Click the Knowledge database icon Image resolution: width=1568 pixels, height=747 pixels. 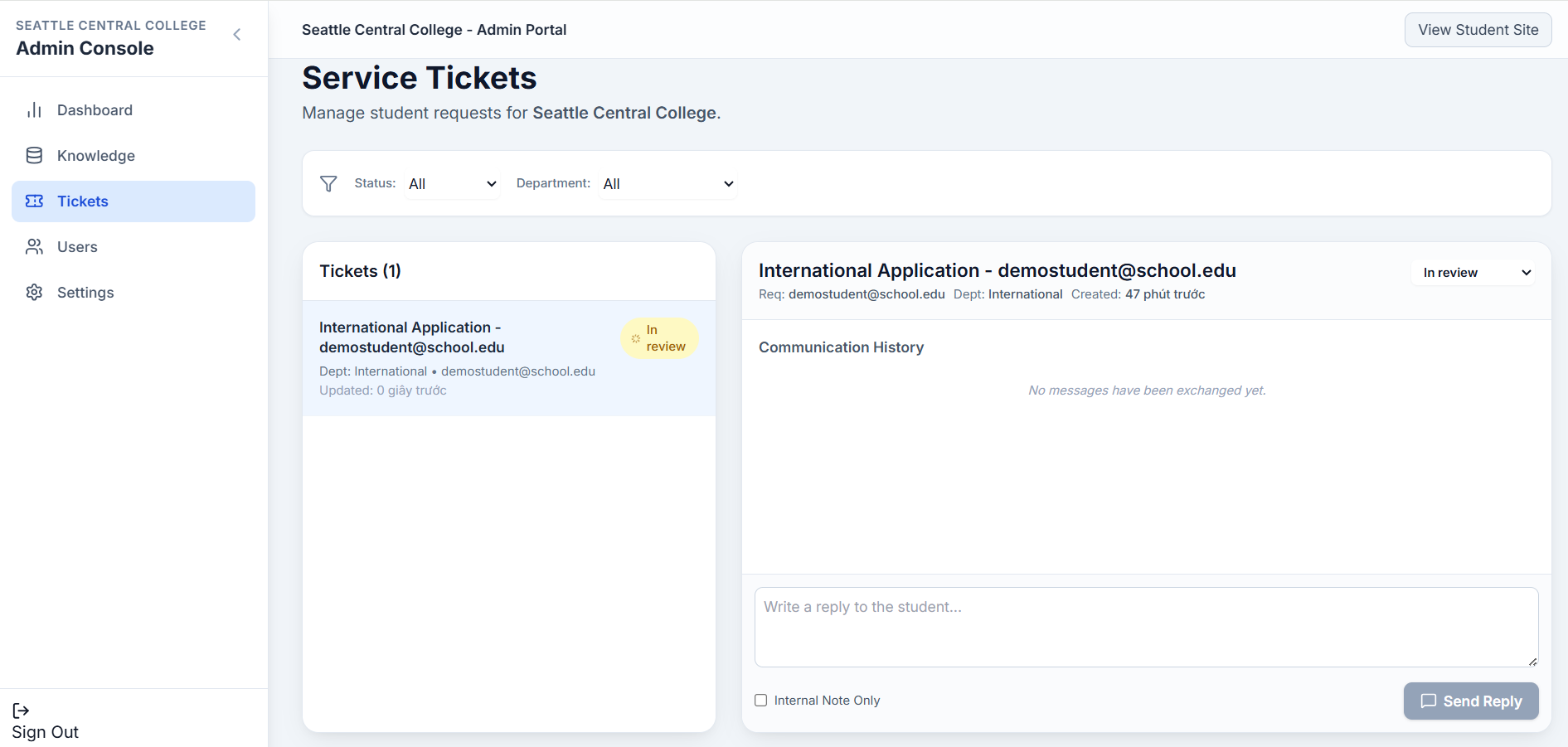coord(34,156)
